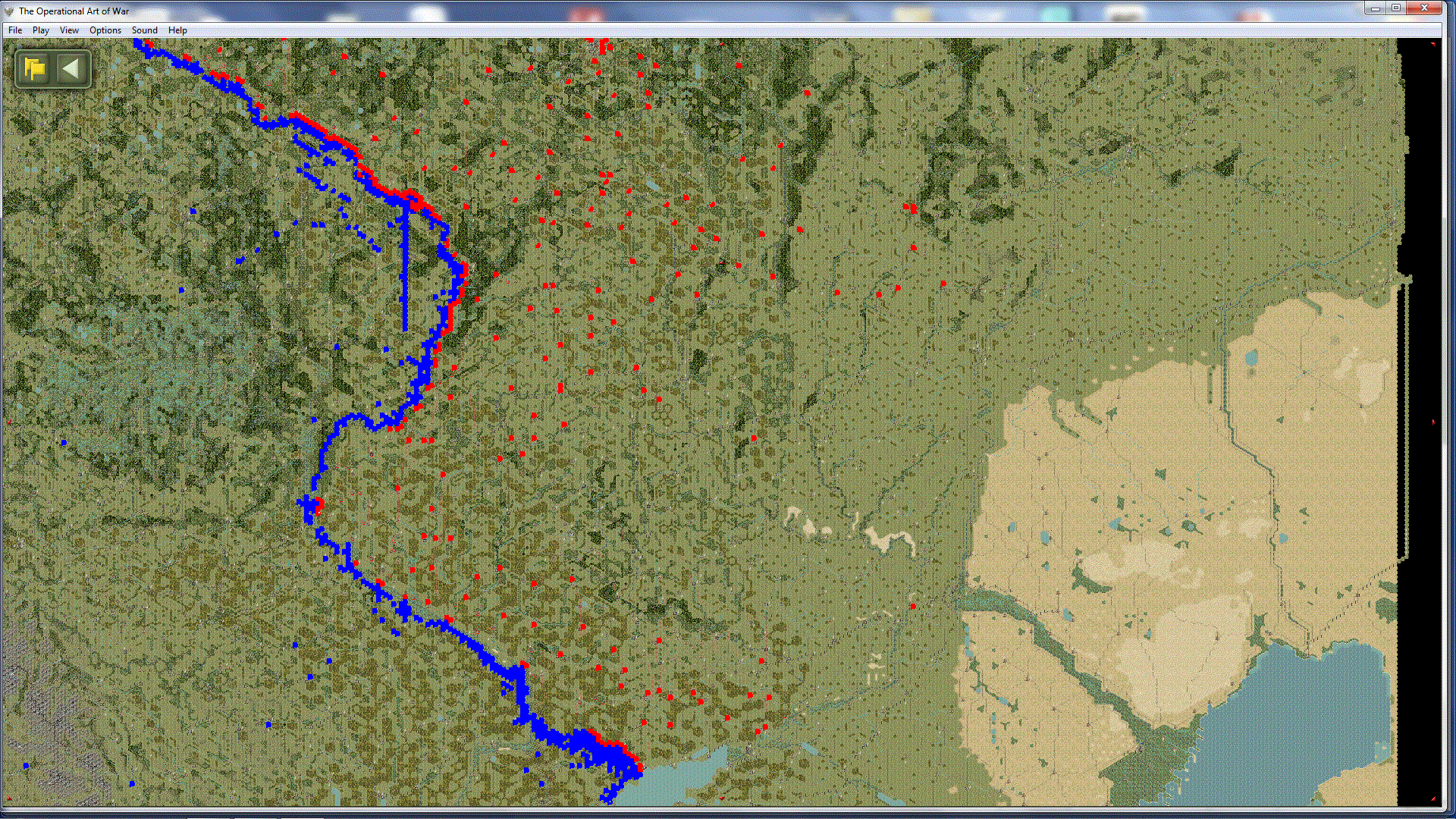Click the straight vertical blue front-line segment
Screen dimensions: 1456x819
(405, 265)
